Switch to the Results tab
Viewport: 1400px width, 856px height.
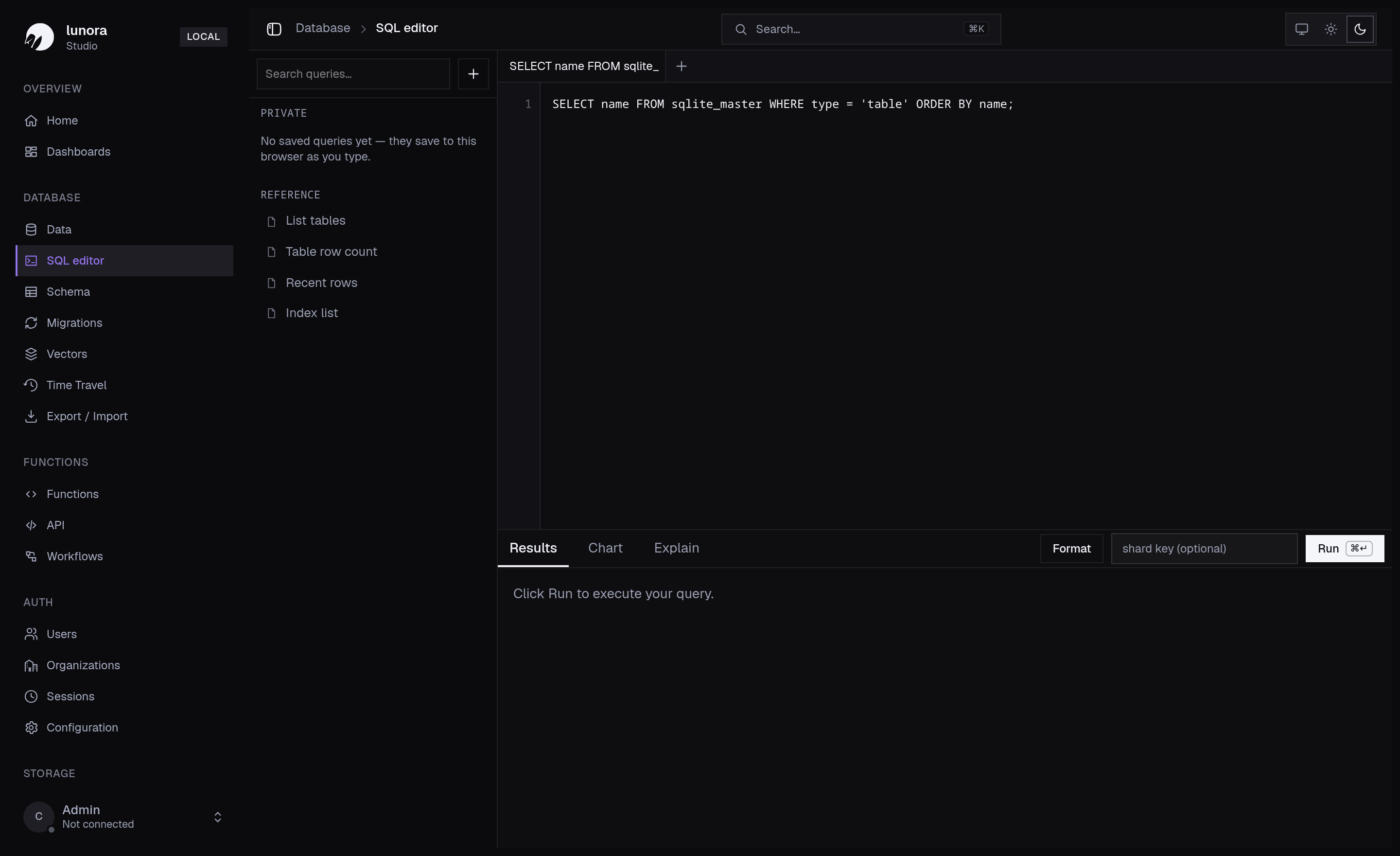pyautogui.click(x=533, y=549)
